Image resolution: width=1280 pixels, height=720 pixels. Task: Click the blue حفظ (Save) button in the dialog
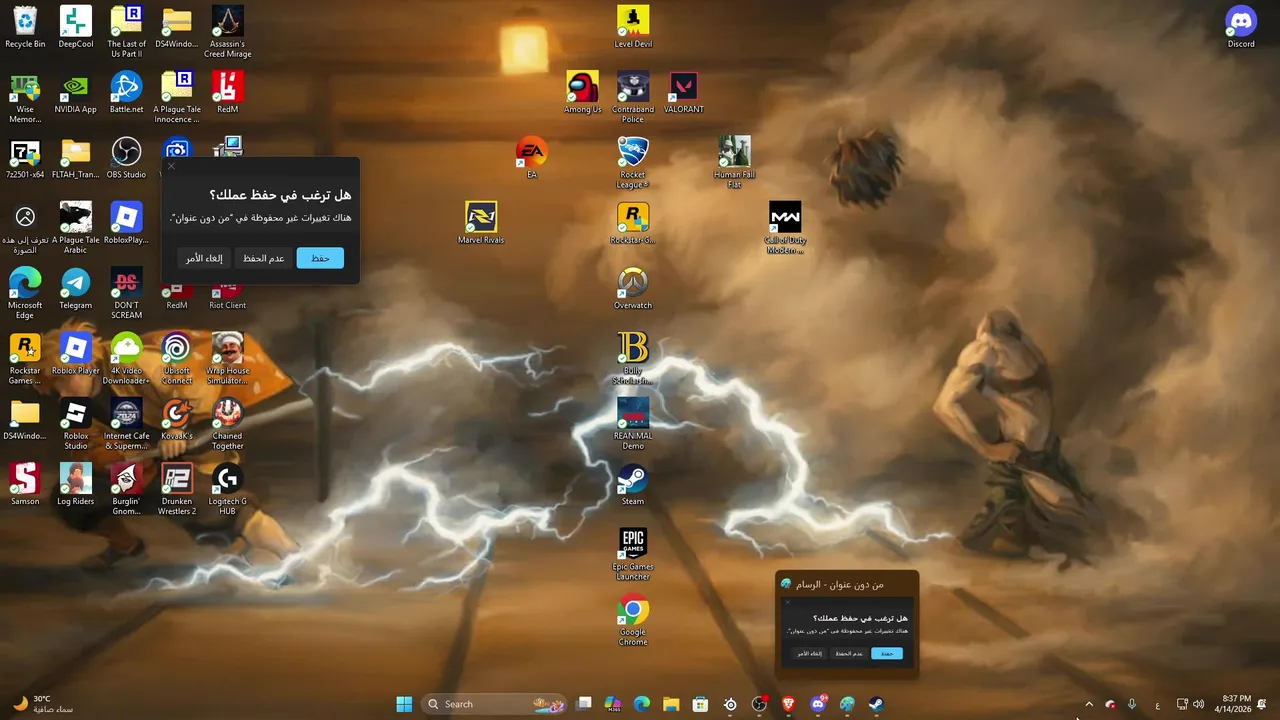click(x=320, y=258)
